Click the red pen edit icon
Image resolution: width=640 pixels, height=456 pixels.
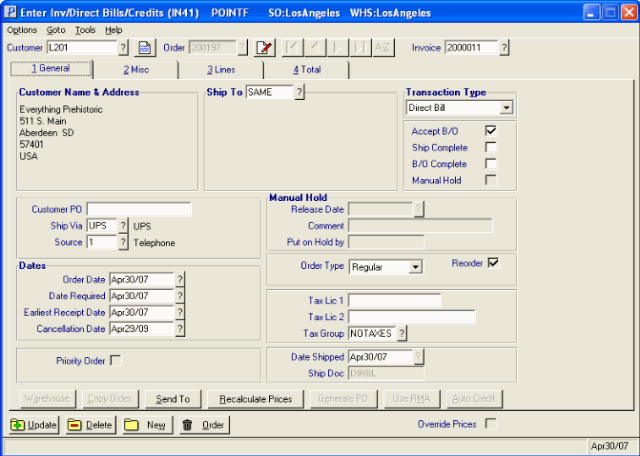pyautogui.click(x=264, y=48)
